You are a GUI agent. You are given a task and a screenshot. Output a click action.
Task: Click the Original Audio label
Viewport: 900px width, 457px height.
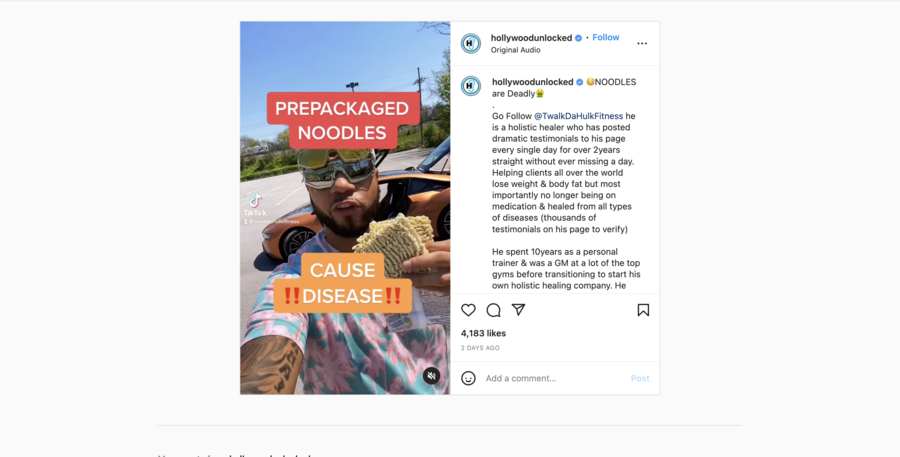tap(515, 50)
